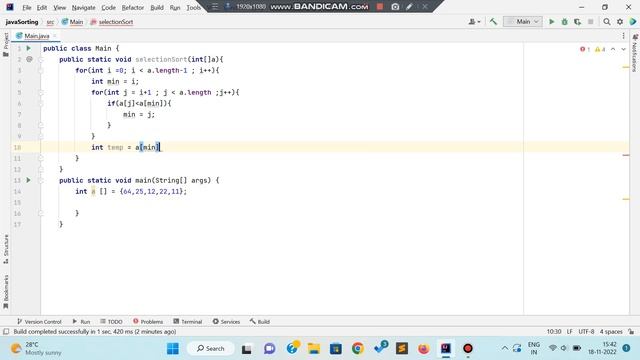Run the Main configuration with green play button
The height and width of the screenshot is (360, 640).
click(x=551, y=22)
